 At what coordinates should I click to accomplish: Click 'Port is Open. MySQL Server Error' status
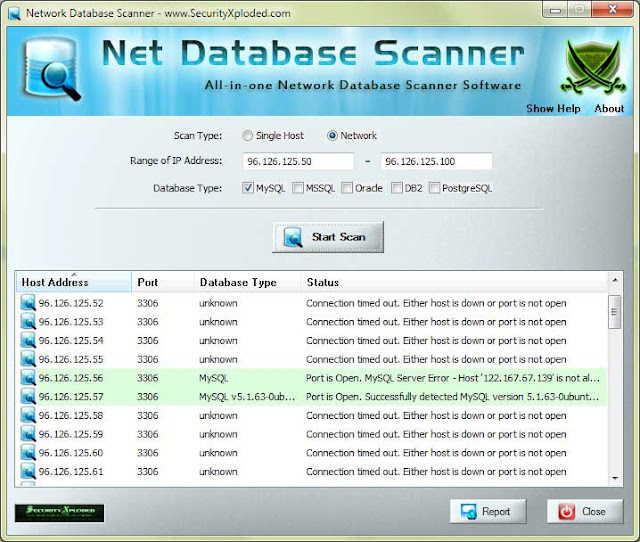[453, 378]
